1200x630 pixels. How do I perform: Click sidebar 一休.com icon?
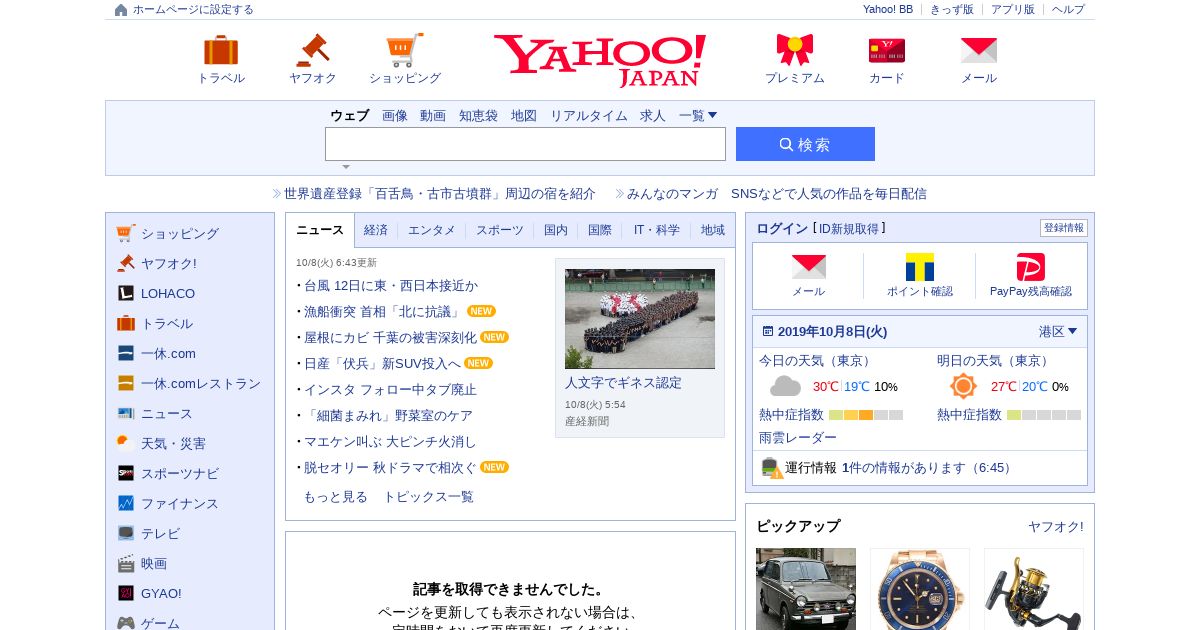(125, 353)
